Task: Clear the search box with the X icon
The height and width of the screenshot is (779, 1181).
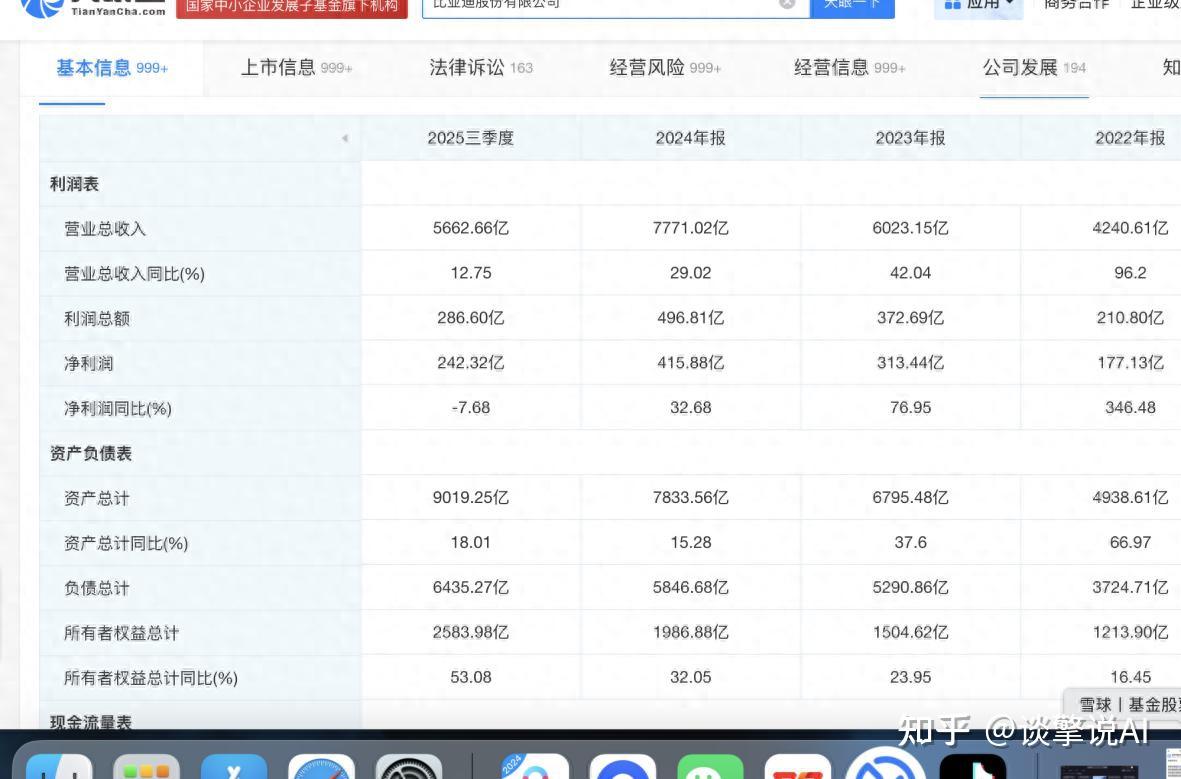Action: tap(787, 4)
